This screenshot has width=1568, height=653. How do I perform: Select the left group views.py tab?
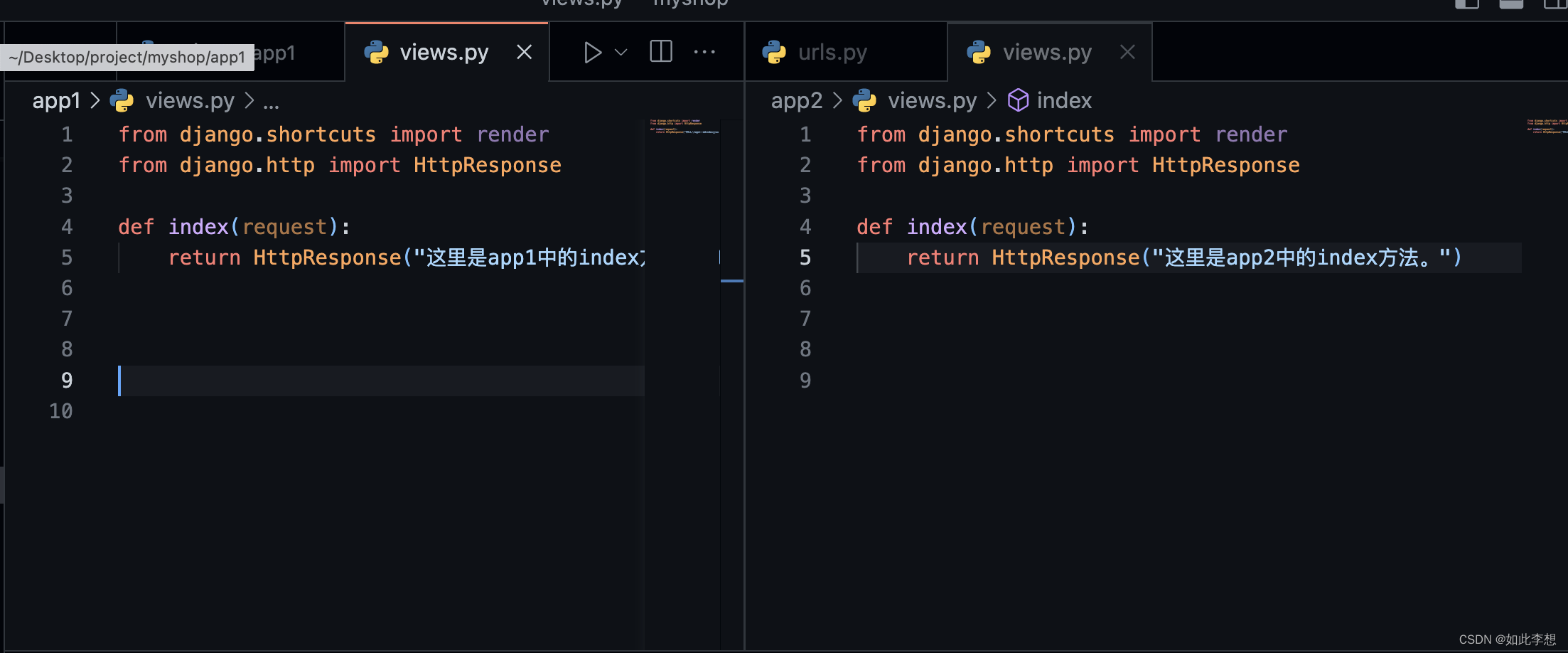click(x=446, y=52)
